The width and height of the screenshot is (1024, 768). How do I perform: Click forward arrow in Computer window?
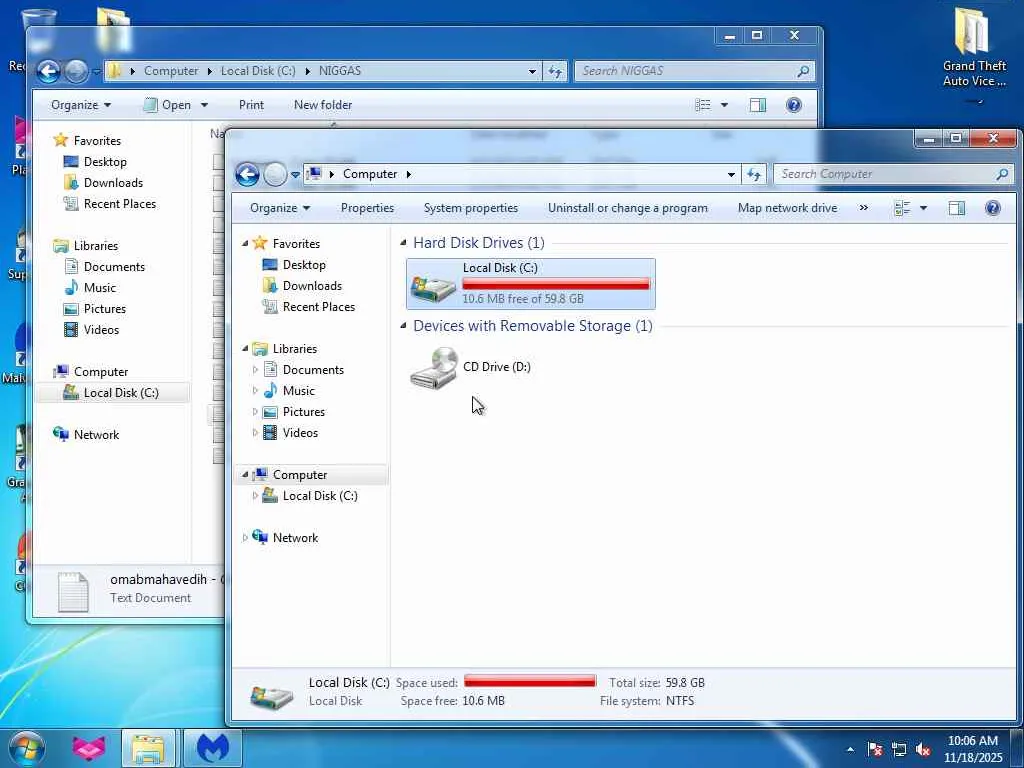[275, 174]
